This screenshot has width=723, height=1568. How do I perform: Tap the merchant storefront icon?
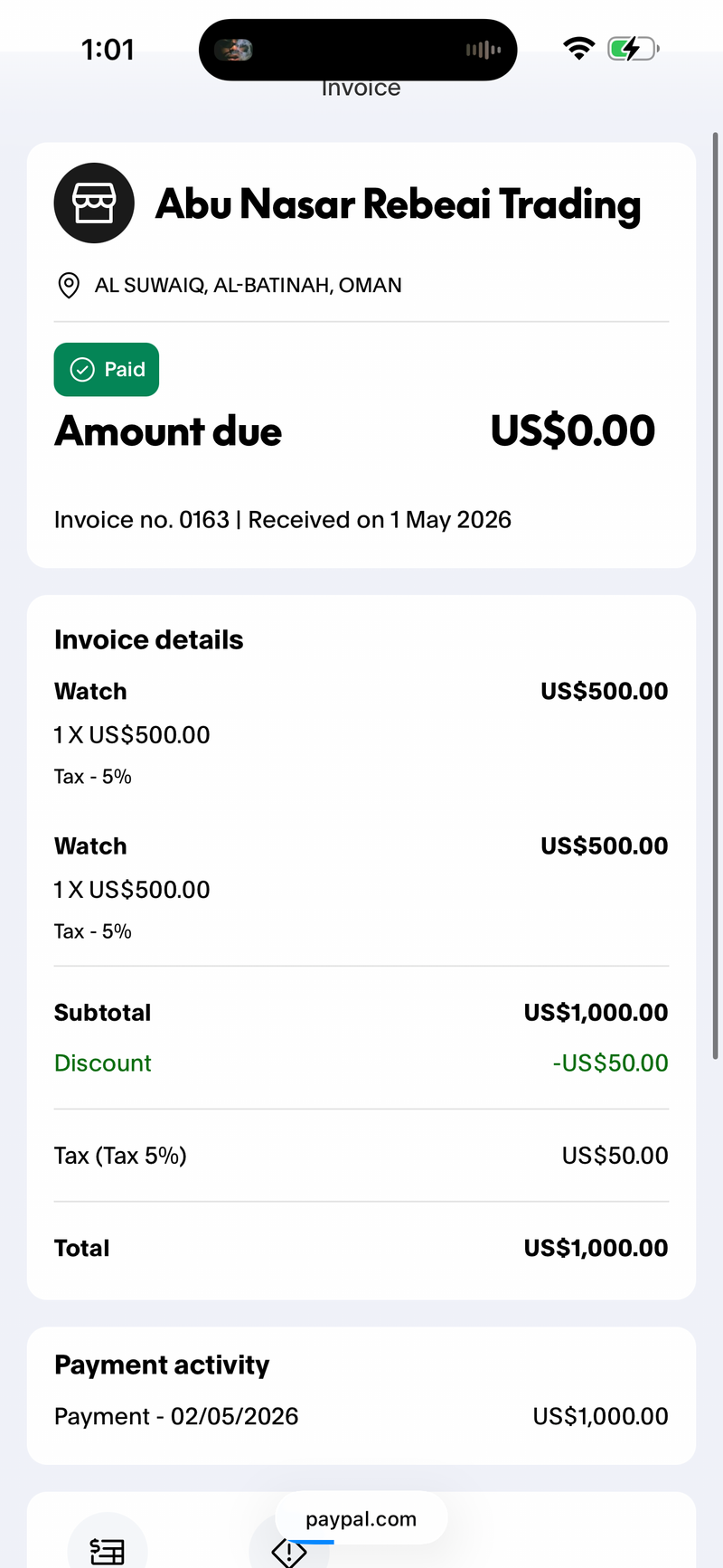(94, 203)
